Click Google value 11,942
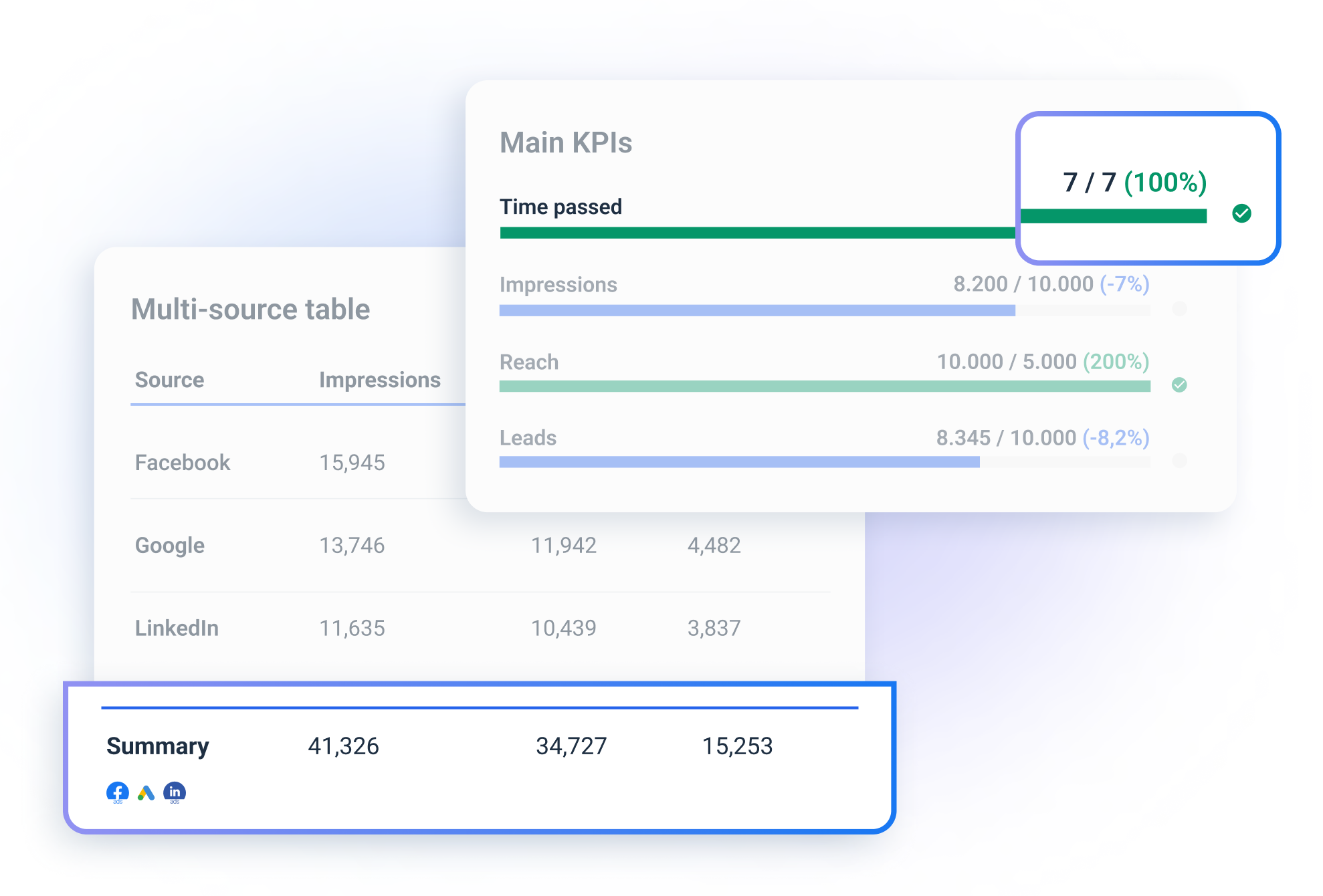 563,546
